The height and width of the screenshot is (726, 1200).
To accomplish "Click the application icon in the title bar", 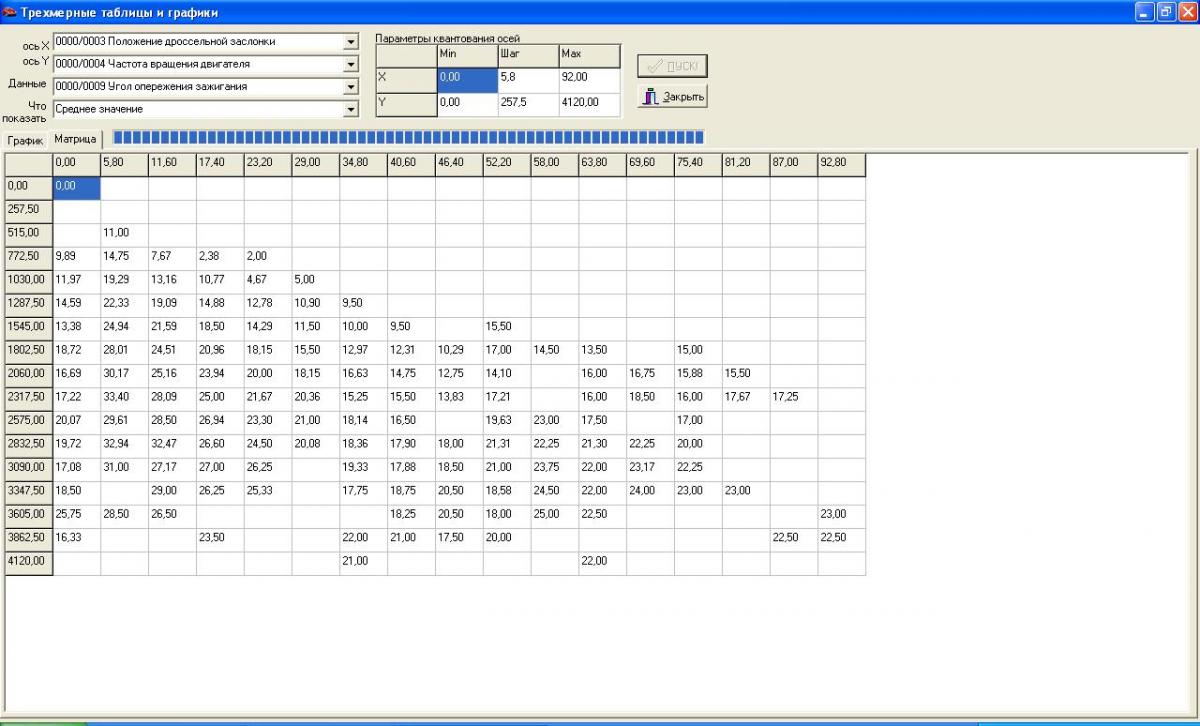I will pos(11,13).
